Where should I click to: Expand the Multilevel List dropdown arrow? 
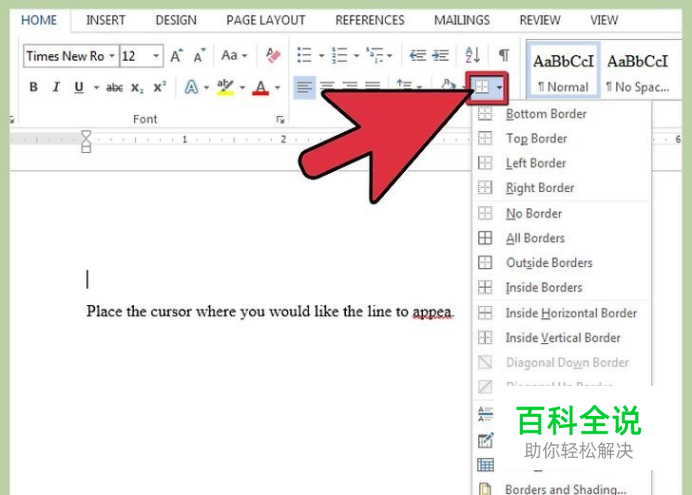point(389,56)
